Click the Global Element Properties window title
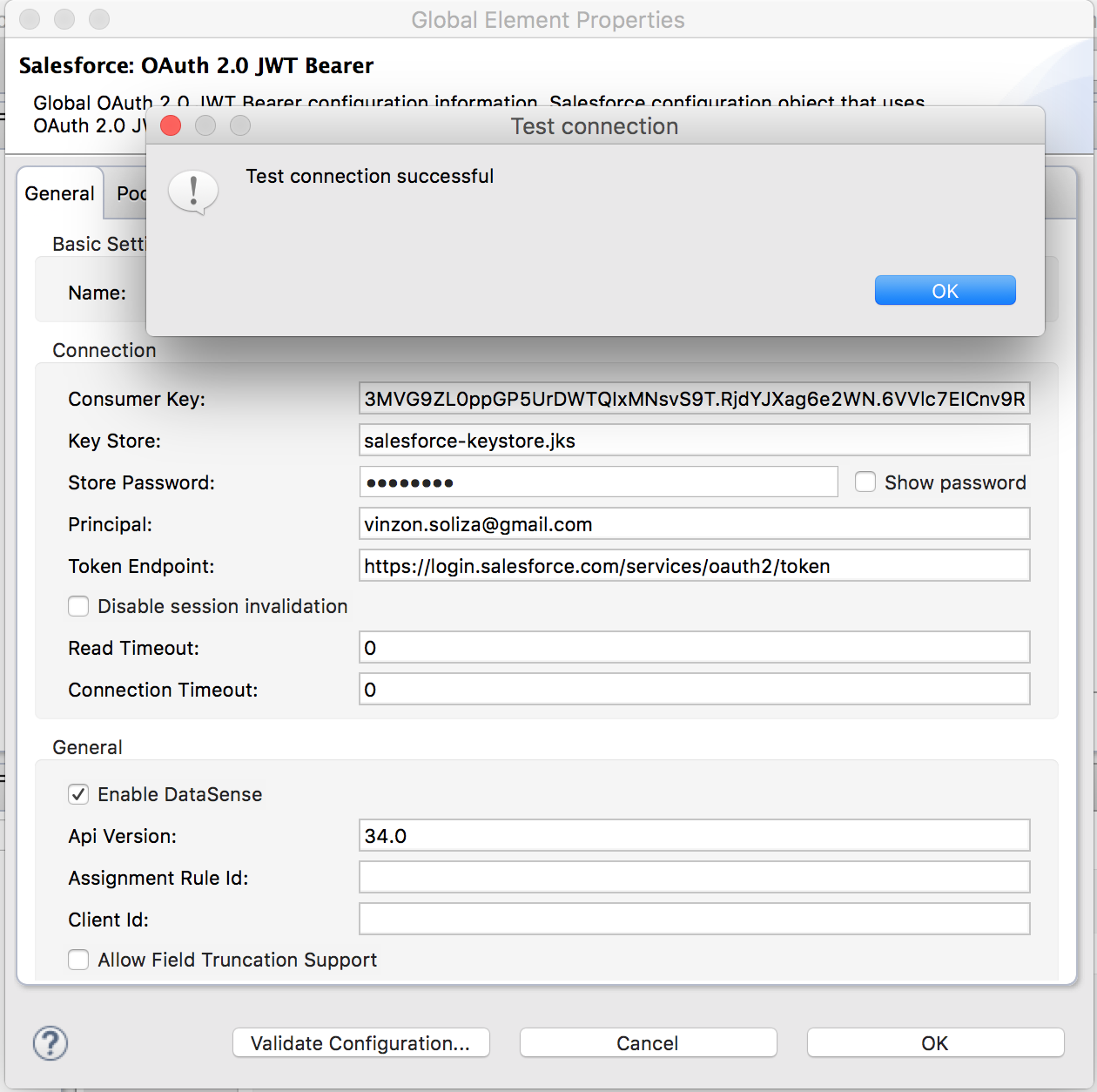The image size is (1097, 1092). 548,19
